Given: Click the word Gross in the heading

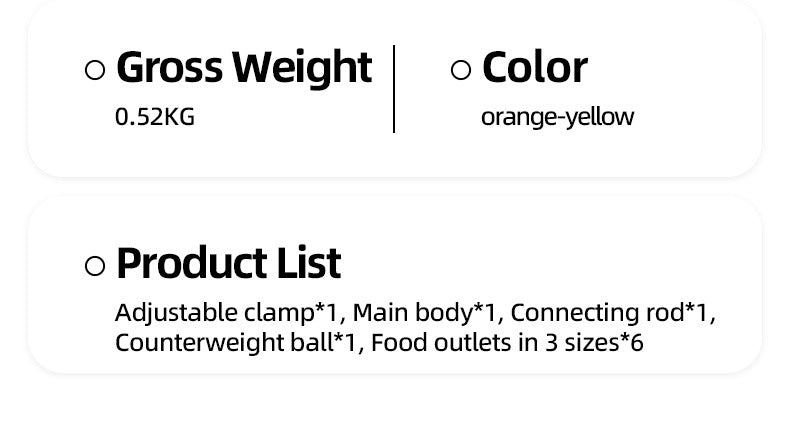Looking at the screenshot, I should tap(169, 68).
